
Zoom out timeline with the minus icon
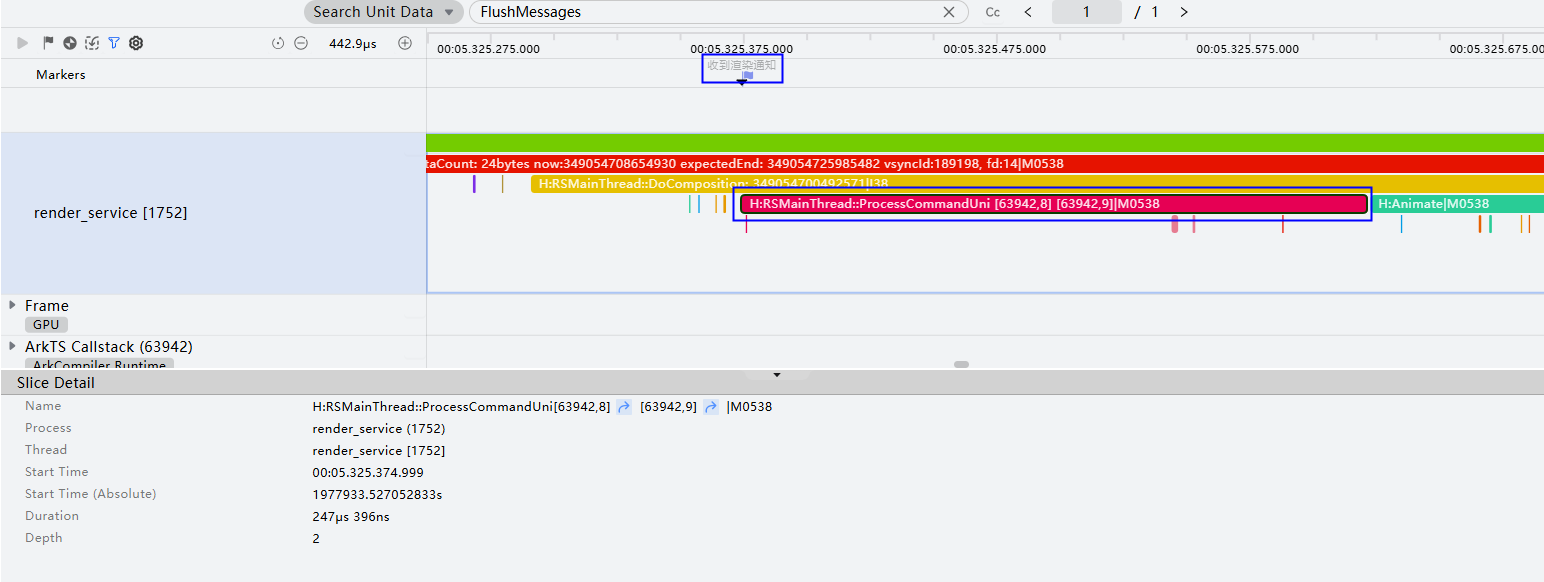click(x=300, y=43)
